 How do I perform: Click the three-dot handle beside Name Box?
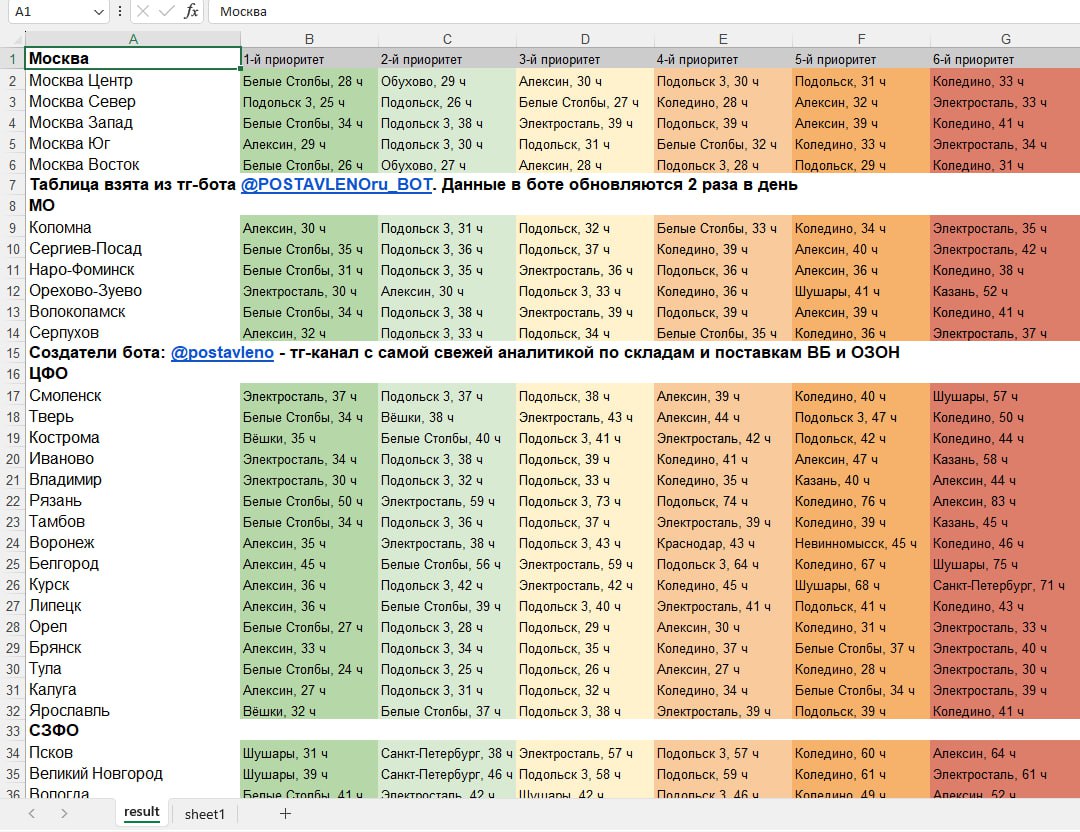[120, 11]
